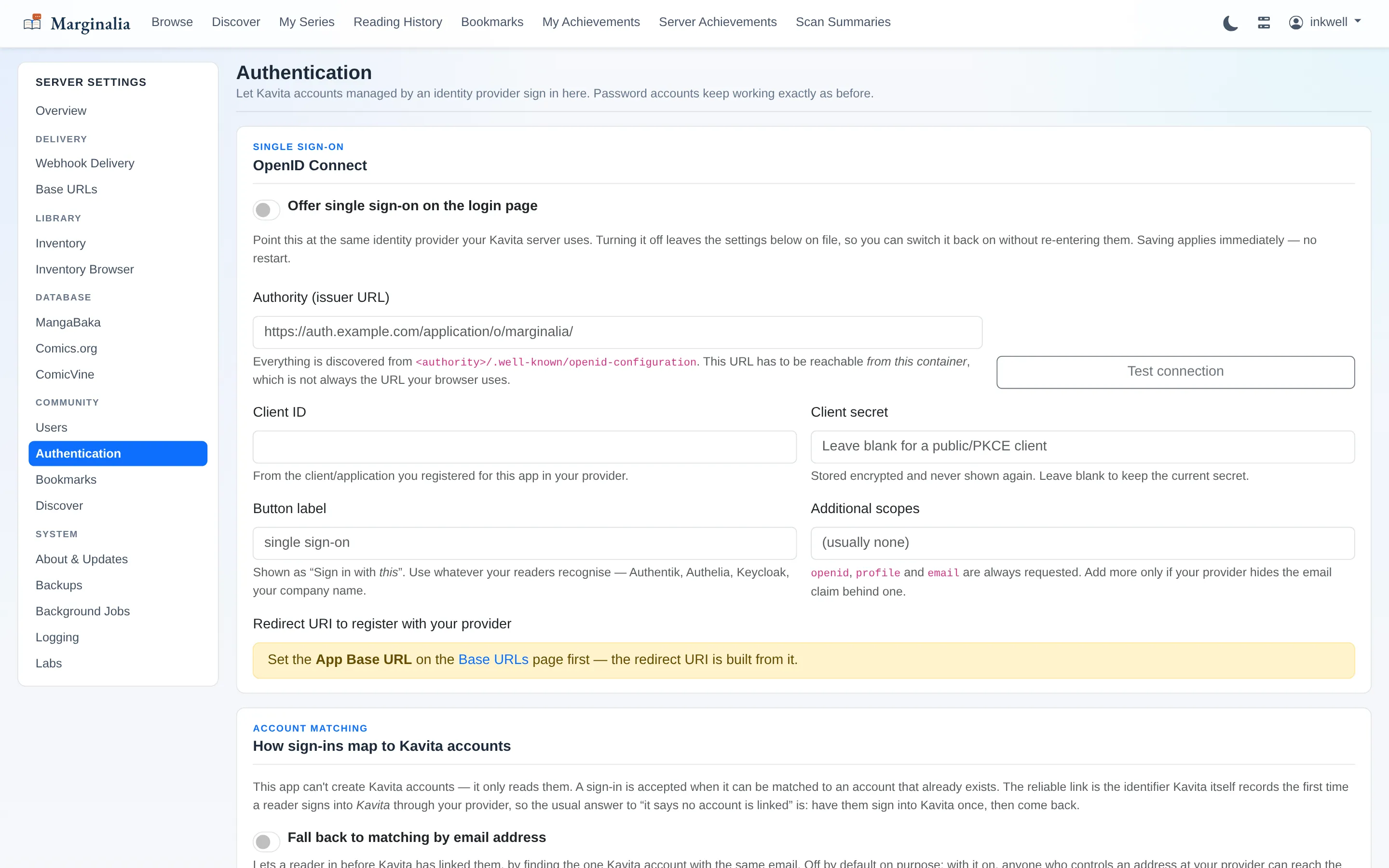The image size is (1389, 868).
Task: Open Bookmarks in sidebar Community section
Action: click(118, 479)
